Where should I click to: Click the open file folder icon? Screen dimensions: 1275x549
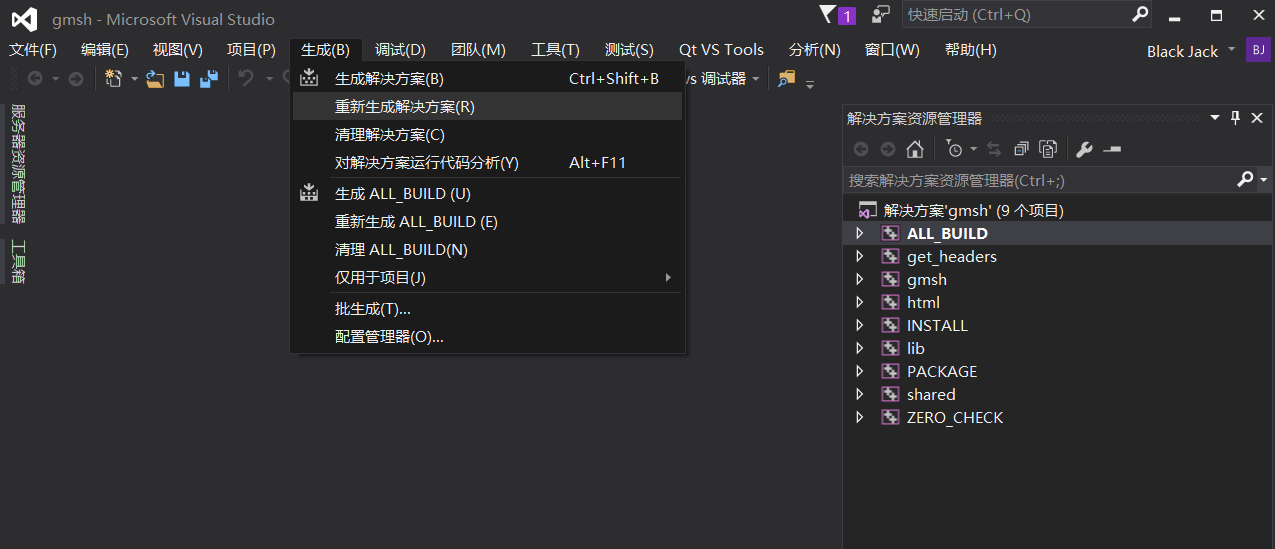tap(155, 78)
